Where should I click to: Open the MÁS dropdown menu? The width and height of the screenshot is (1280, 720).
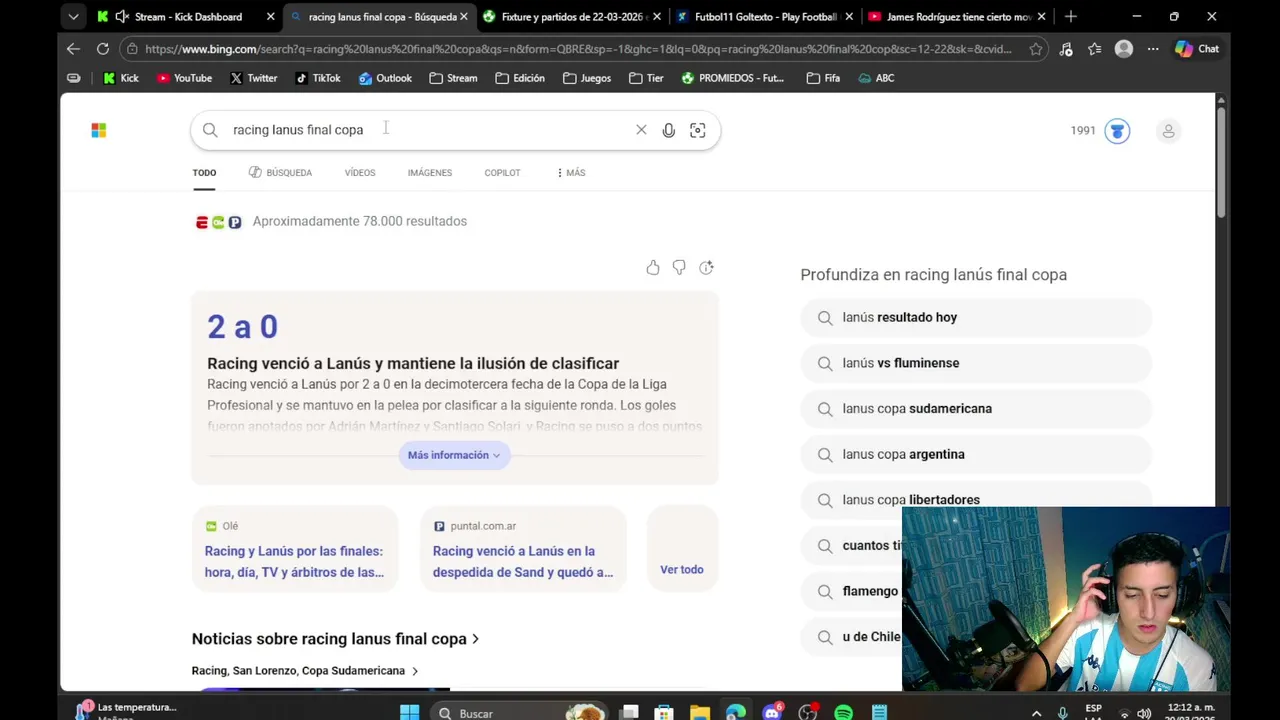tap(571, 173)
